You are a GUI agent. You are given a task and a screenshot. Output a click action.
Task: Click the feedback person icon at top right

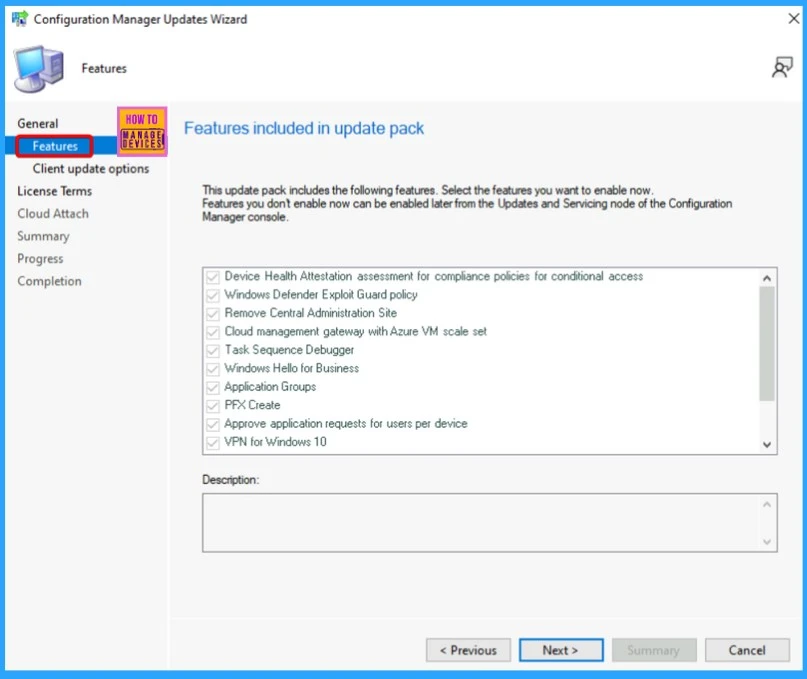[782, 67]
